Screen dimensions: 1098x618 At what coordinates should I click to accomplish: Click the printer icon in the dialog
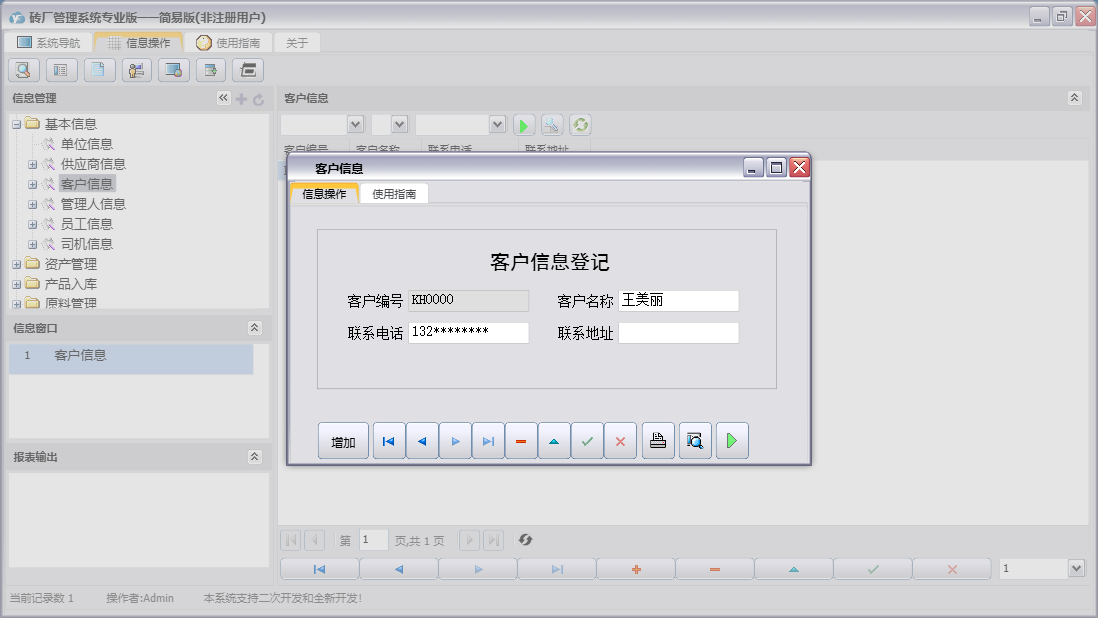(x=658, y=441)
